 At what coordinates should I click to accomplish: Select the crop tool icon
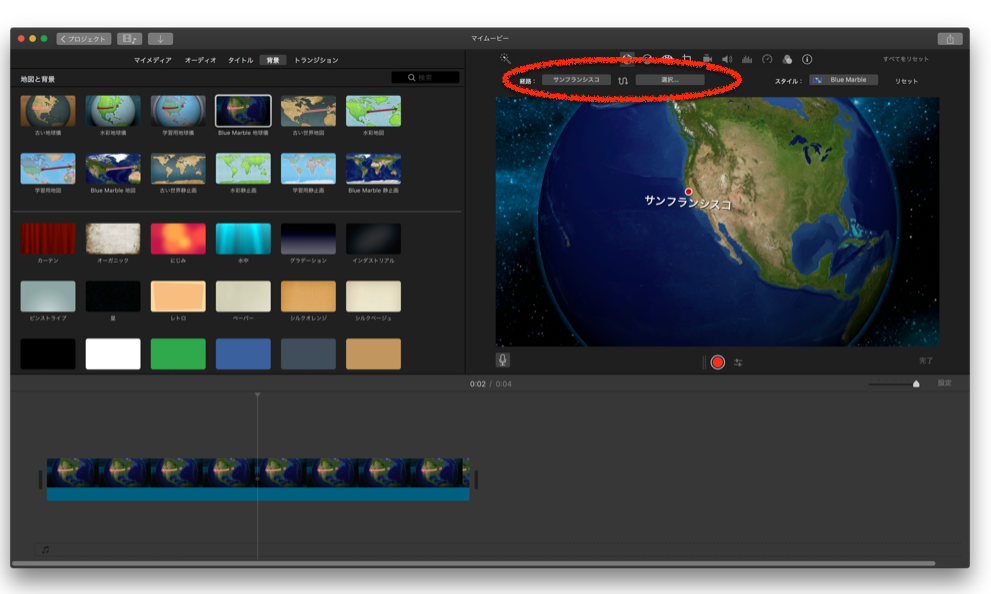pos(687,59)
